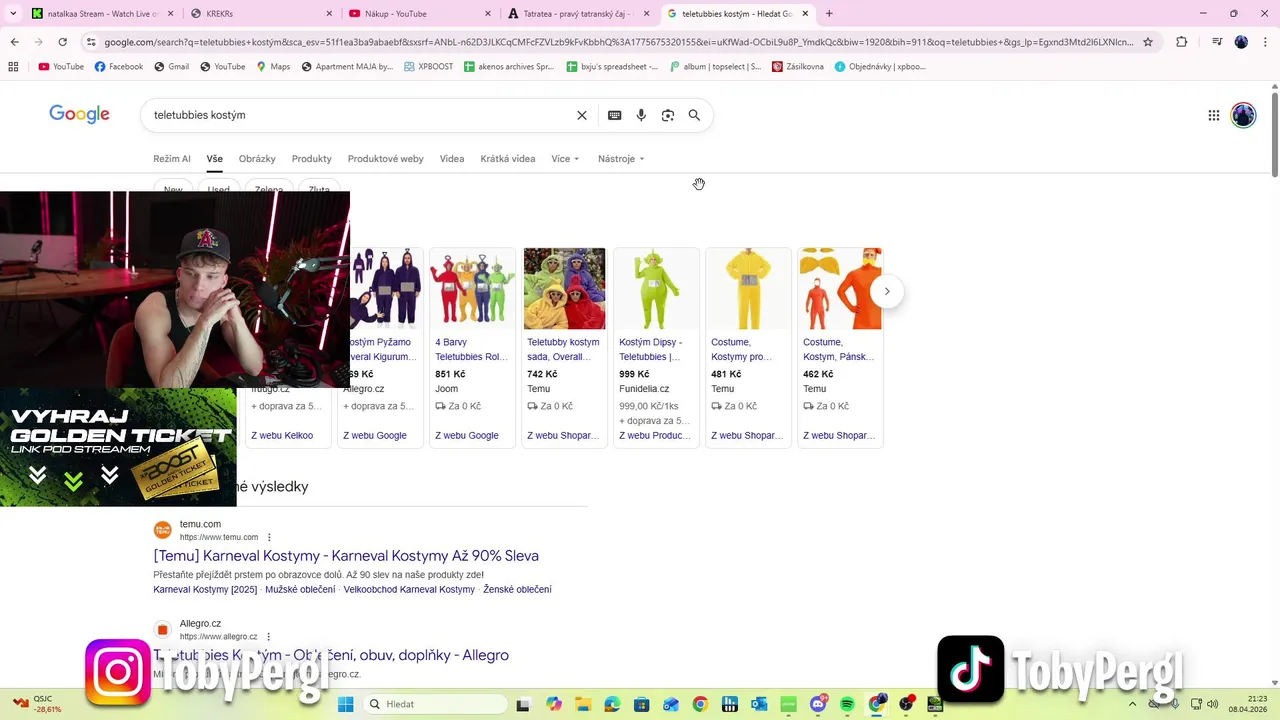This screenshot has height=720, width=1280.
Task: Open the on-screen keyboard input tool
Action: pyautogui.click(x=615, y=115)
